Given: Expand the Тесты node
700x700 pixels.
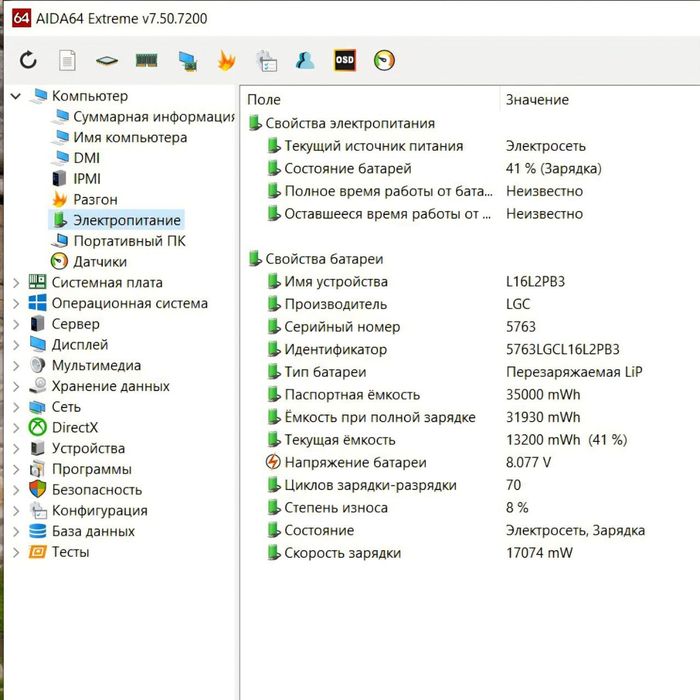Looking at the screenshot, I should [16, 552].
